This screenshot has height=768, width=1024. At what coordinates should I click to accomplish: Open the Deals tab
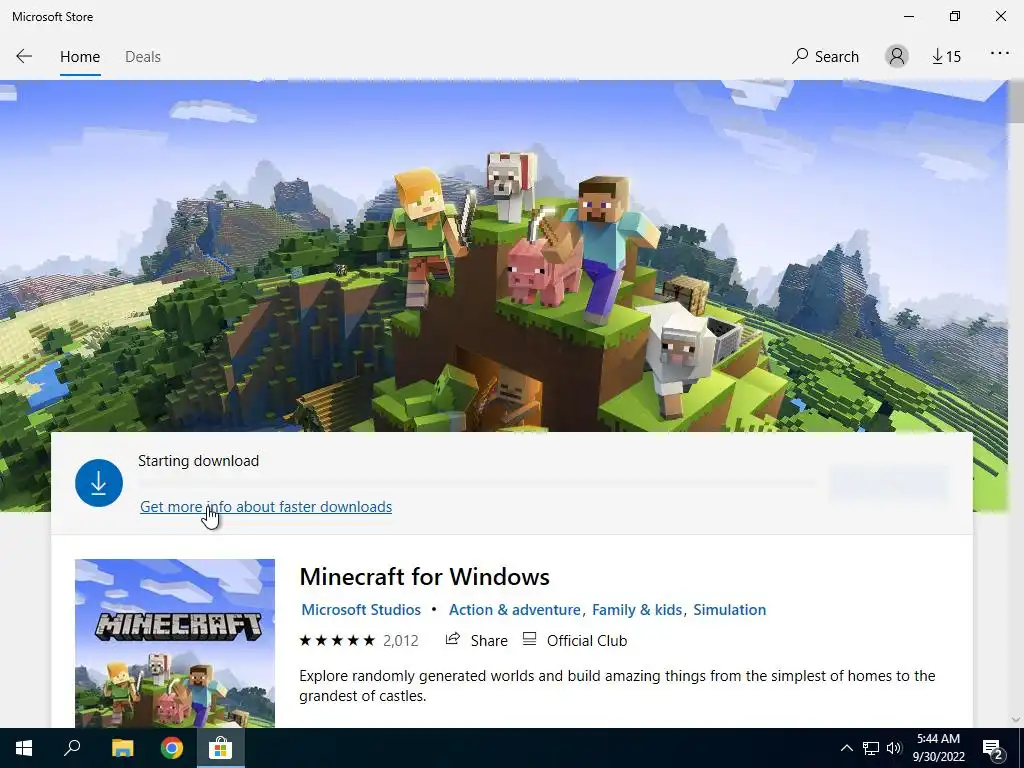point(142,57)
